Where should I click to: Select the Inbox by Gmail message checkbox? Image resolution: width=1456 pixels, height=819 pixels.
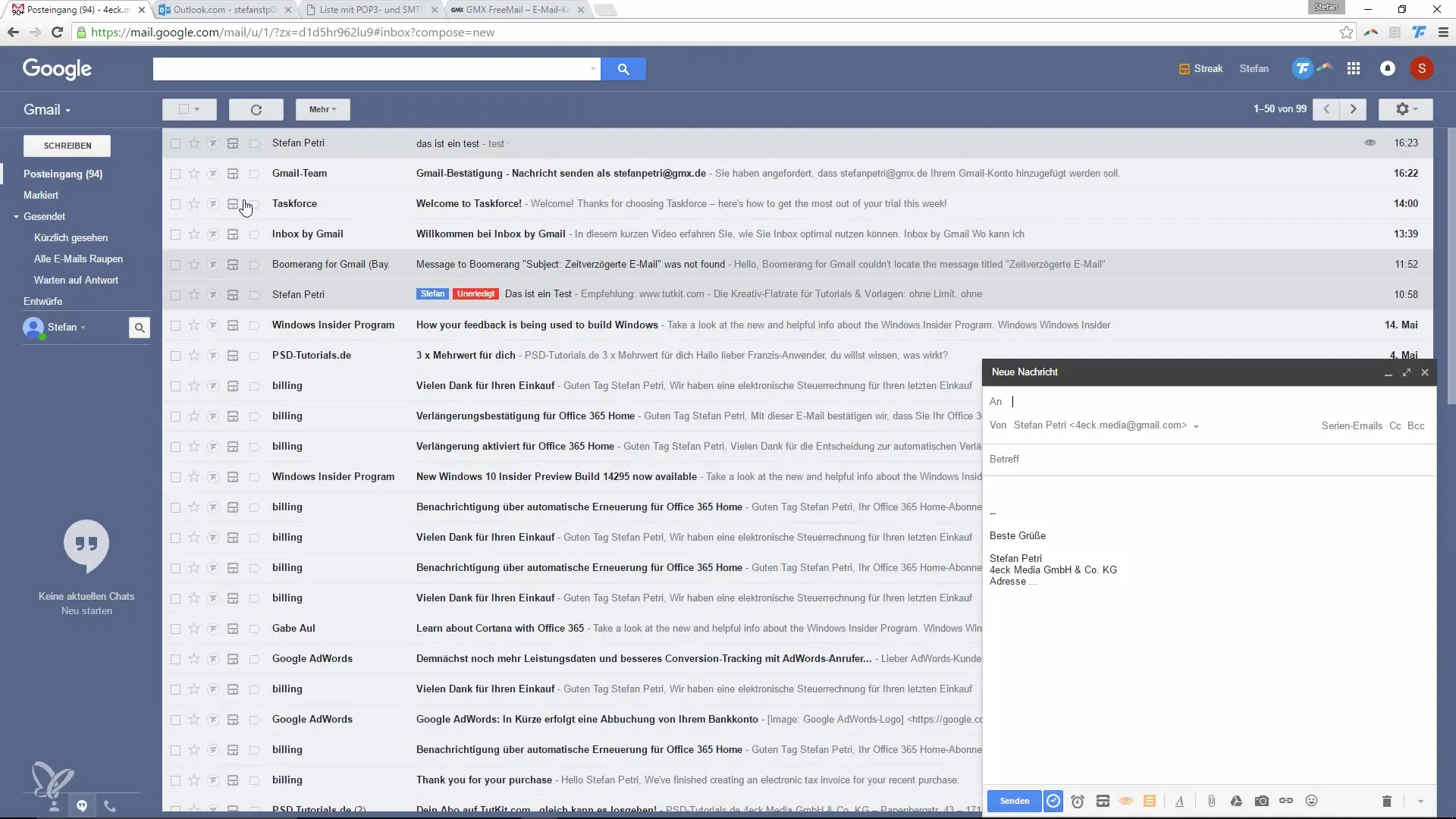point(175,234)
